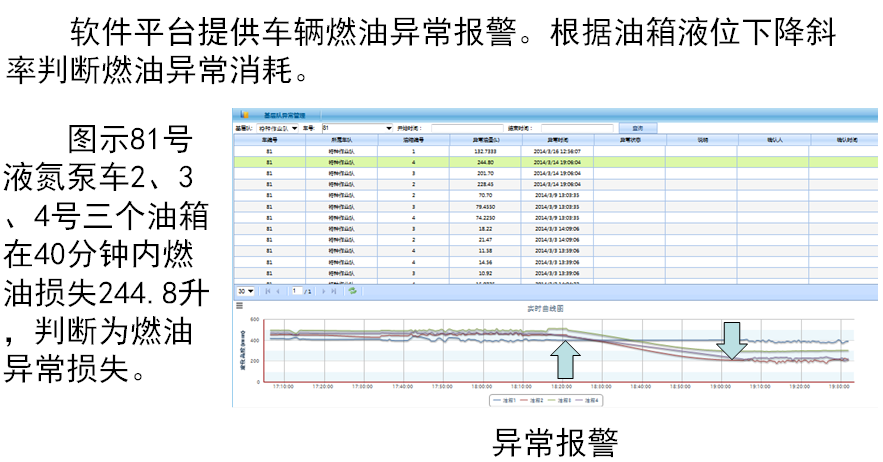This screenshot has width=883, height=462.
Task: Click the 查询 search button
Action: [637, 128]
